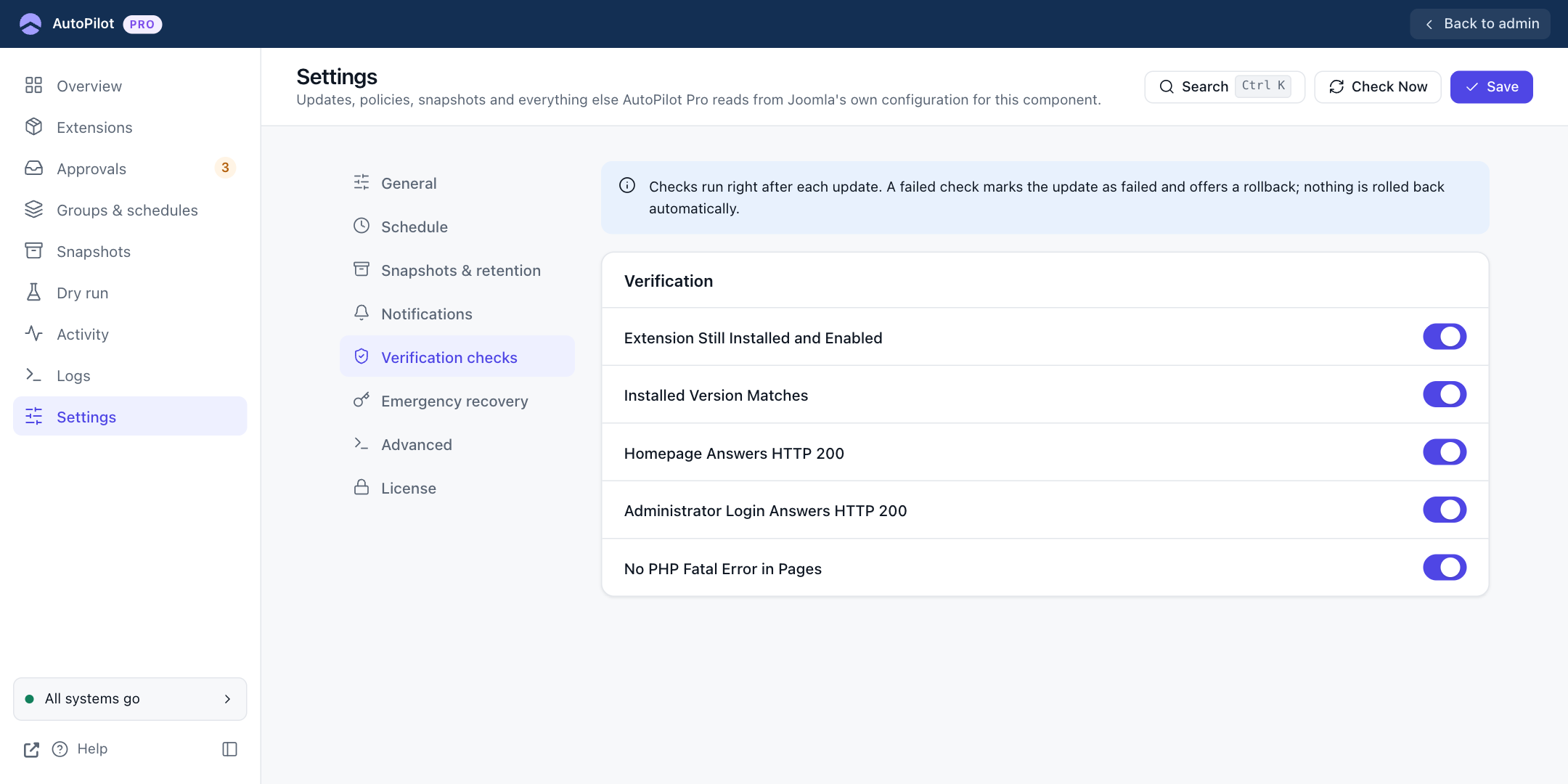The height and width of the screenshot is (784, 1568).
Task: Click the PRO badge in header
Action: pyautogui.click(x=142, y=24)
